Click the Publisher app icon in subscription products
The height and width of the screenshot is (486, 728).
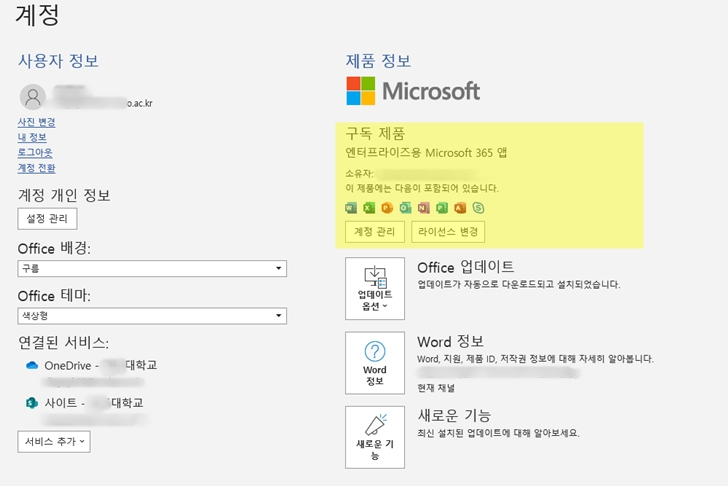[442, 207]
